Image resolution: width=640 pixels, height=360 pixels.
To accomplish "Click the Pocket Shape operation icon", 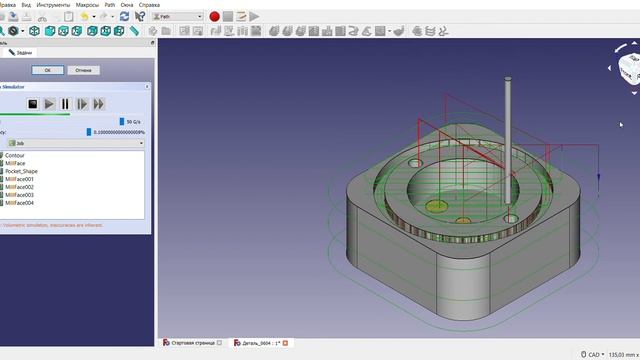I will 313,31.
